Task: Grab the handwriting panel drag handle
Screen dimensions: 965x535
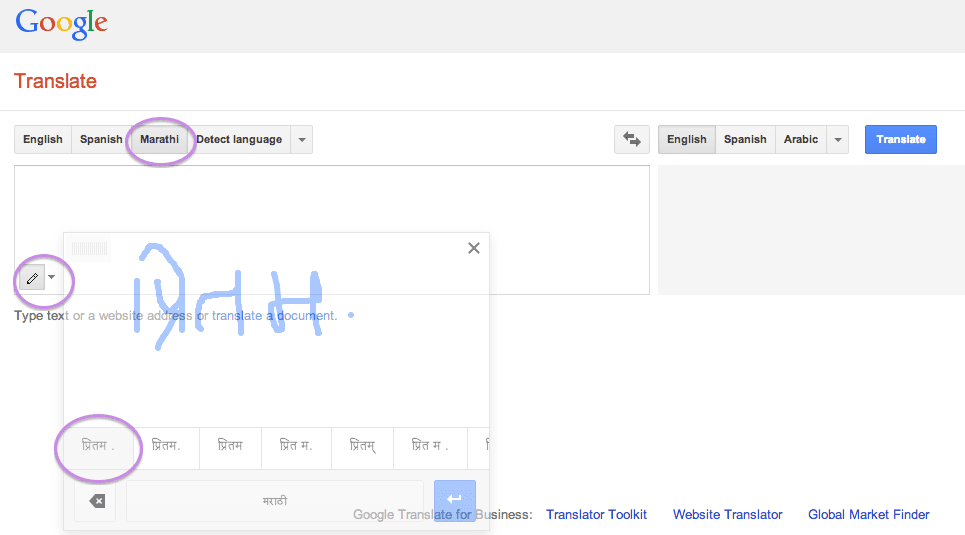Action: [89, 248]
